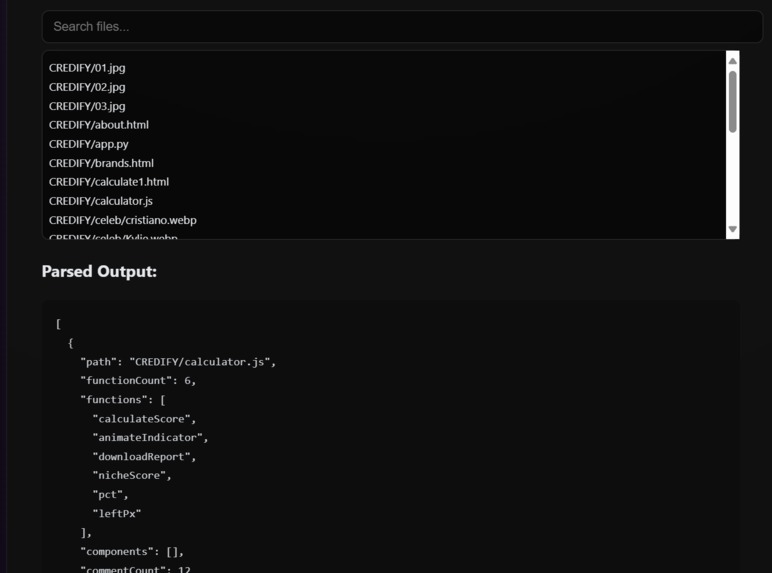Click "animateIndicator" in functions array

(151, 438)
